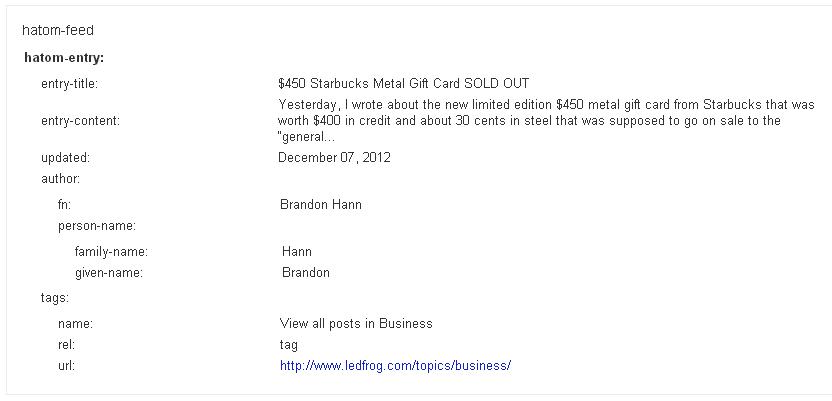
Task: Click the entry-content paragraph starting with 'Yesterday'
Action: click(546, 121)
